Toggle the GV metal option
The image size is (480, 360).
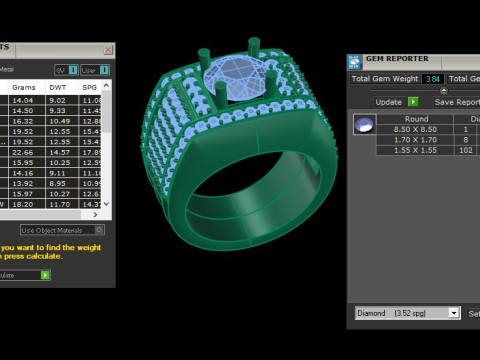[x=66, y=70]
